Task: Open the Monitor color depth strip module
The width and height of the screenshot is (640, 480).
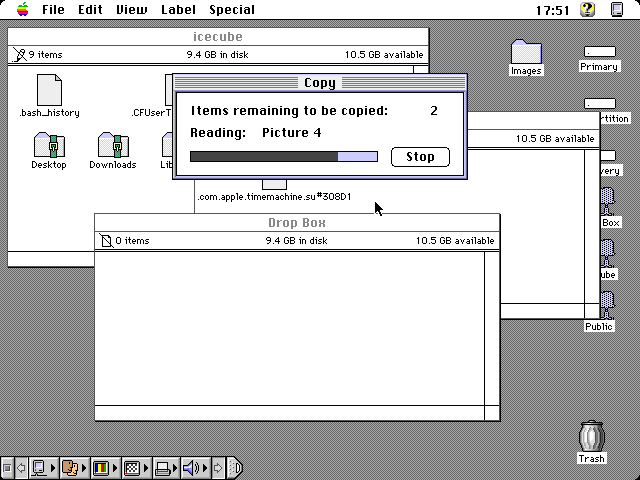Action: pyautogui.click(x=105, y=468)
